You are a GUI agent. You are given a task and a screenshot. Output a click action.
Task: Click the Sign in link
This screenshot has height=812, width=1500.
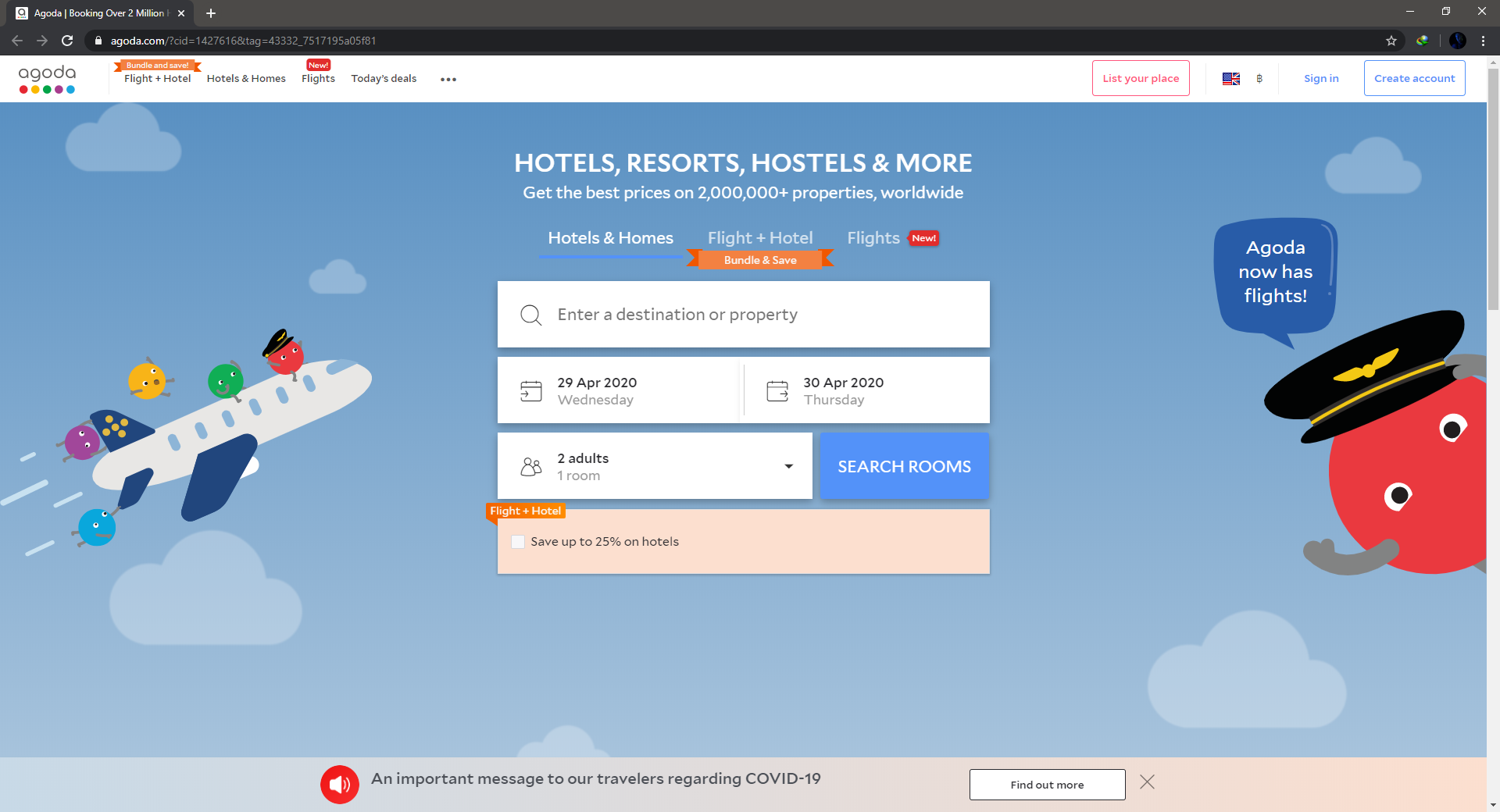point(1321,79)
